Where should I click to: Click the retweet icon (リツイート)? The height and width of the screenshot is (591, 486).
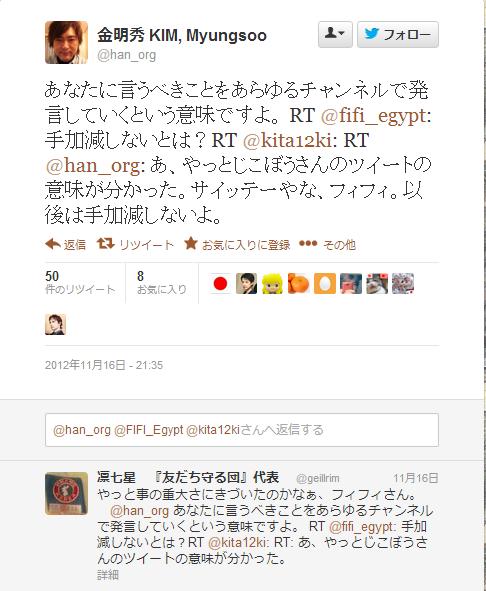tap(105, 244)
